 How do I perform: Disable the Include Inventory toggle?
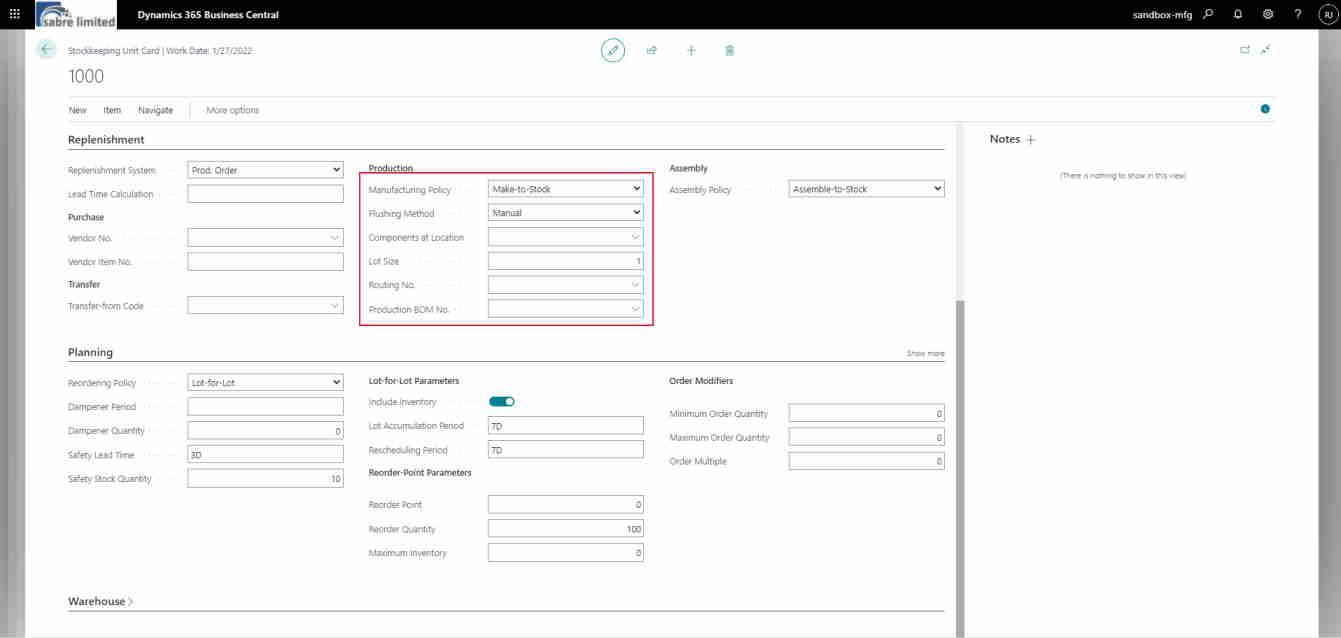point(501,399)
